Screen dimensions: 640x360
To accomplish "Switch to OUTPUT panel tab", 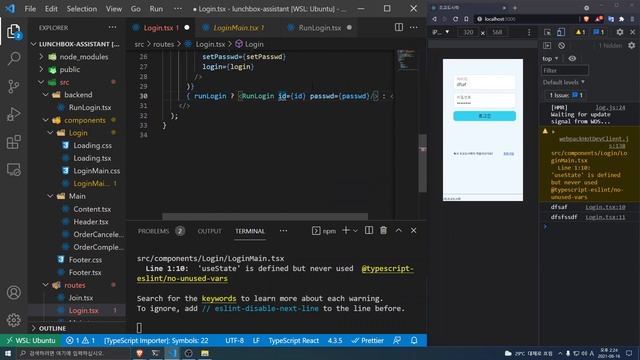I will click(209, 231).
